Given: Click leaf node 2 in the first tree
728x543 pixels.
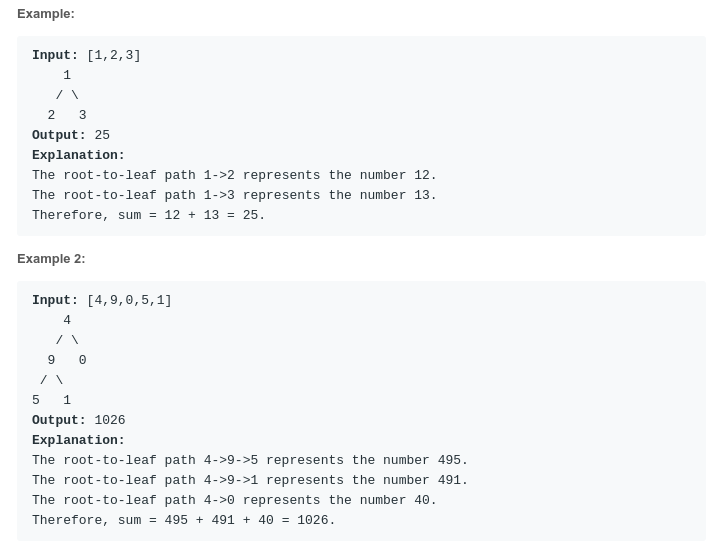Looking at the screenshot, I should pos(51,115).
